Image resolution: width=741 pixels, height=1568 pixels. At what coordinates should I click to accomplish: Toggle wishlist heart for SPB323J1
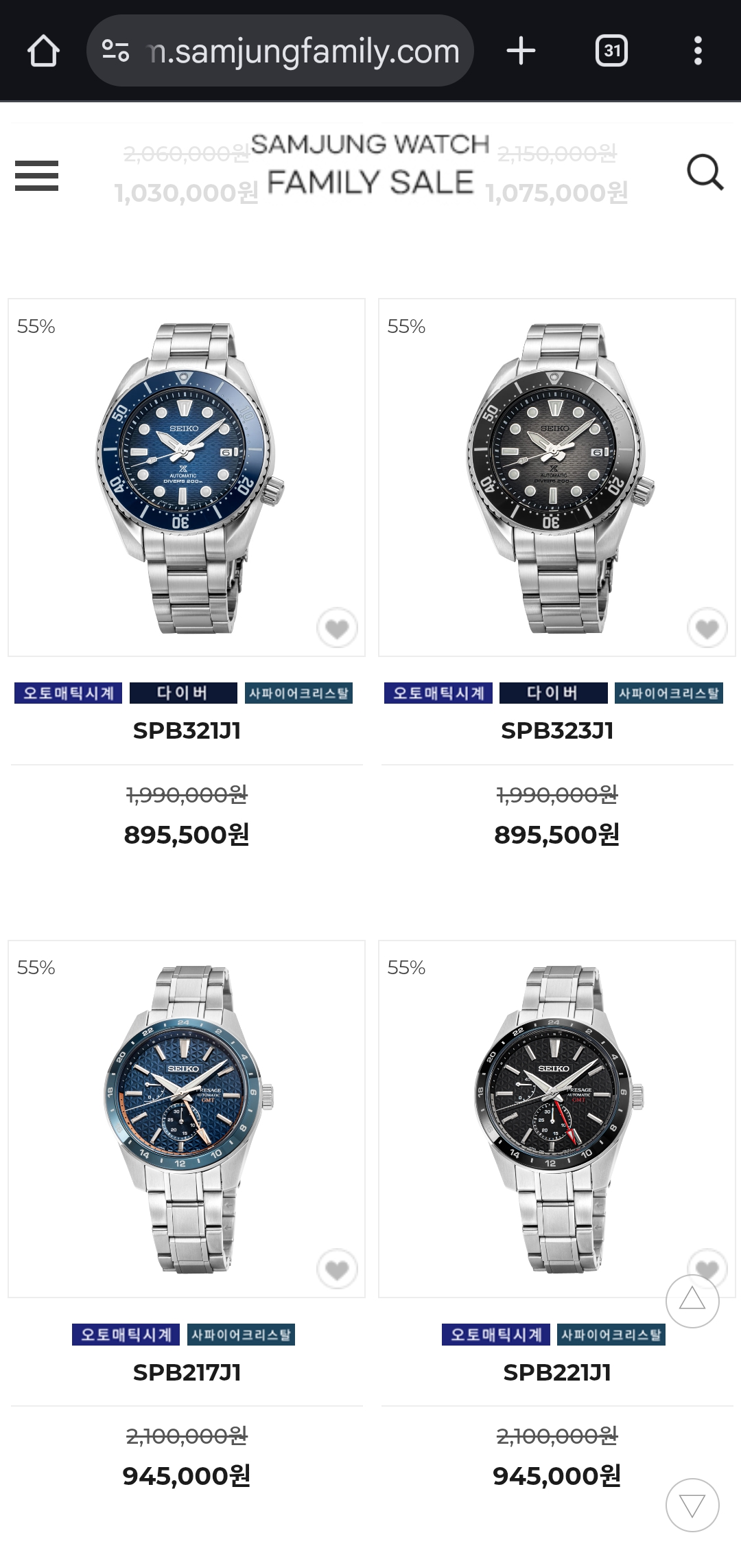tap(707, 627)
